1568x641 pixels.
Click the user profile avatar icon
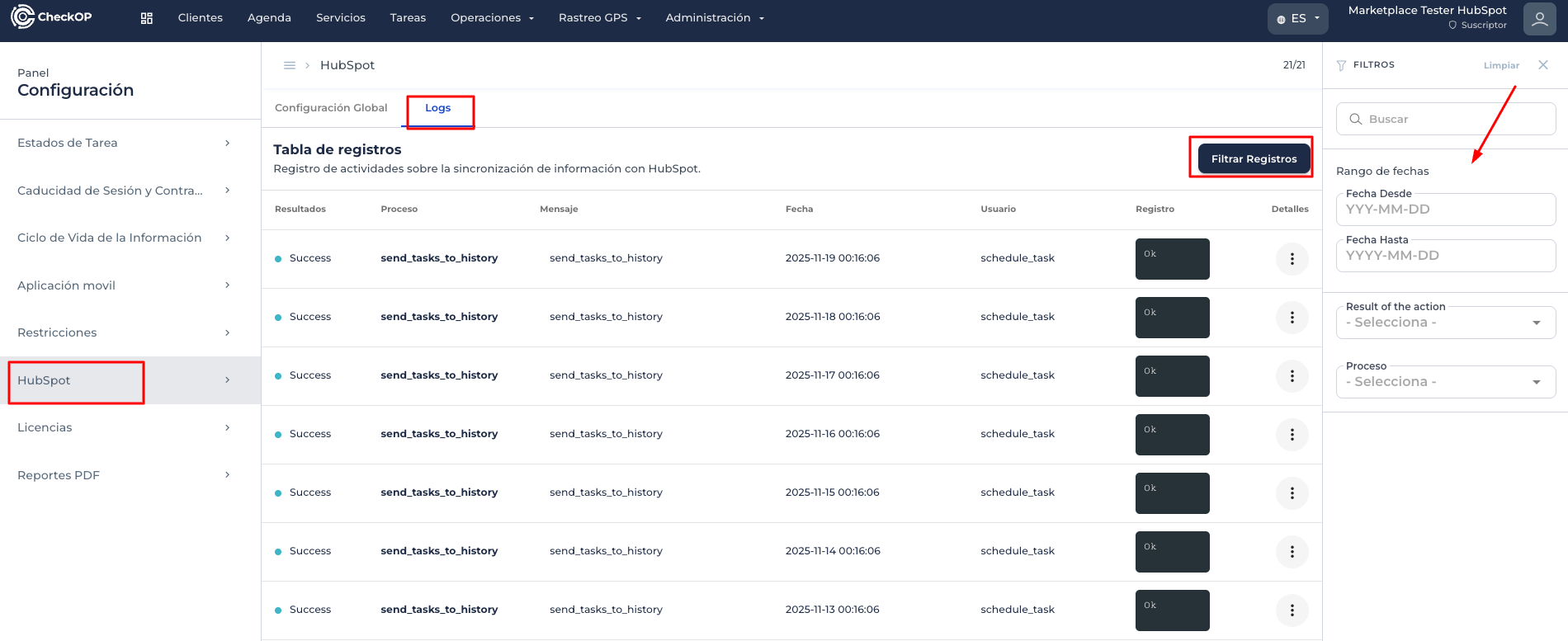[1539, 19]
